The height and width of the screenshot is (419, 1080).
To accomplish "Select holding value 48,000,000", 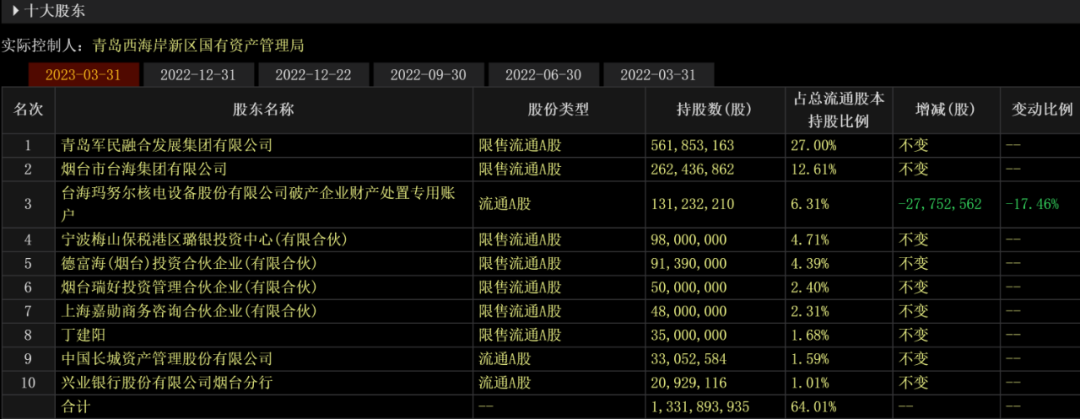I will tap(688, 311).
